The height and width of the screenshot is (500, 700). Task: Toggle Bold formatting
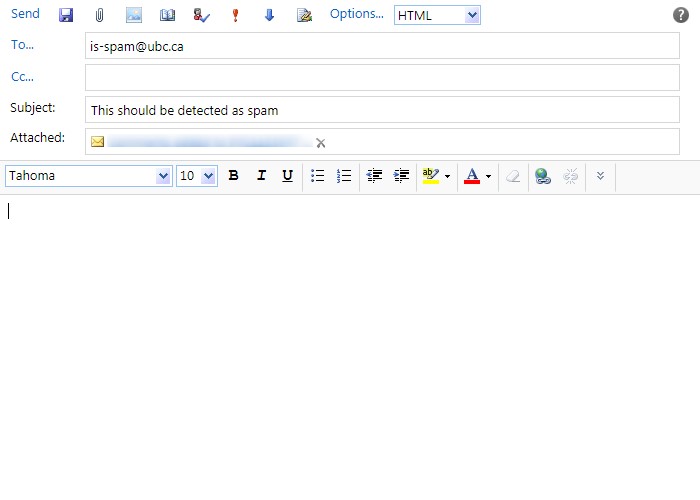click(233, 176)
